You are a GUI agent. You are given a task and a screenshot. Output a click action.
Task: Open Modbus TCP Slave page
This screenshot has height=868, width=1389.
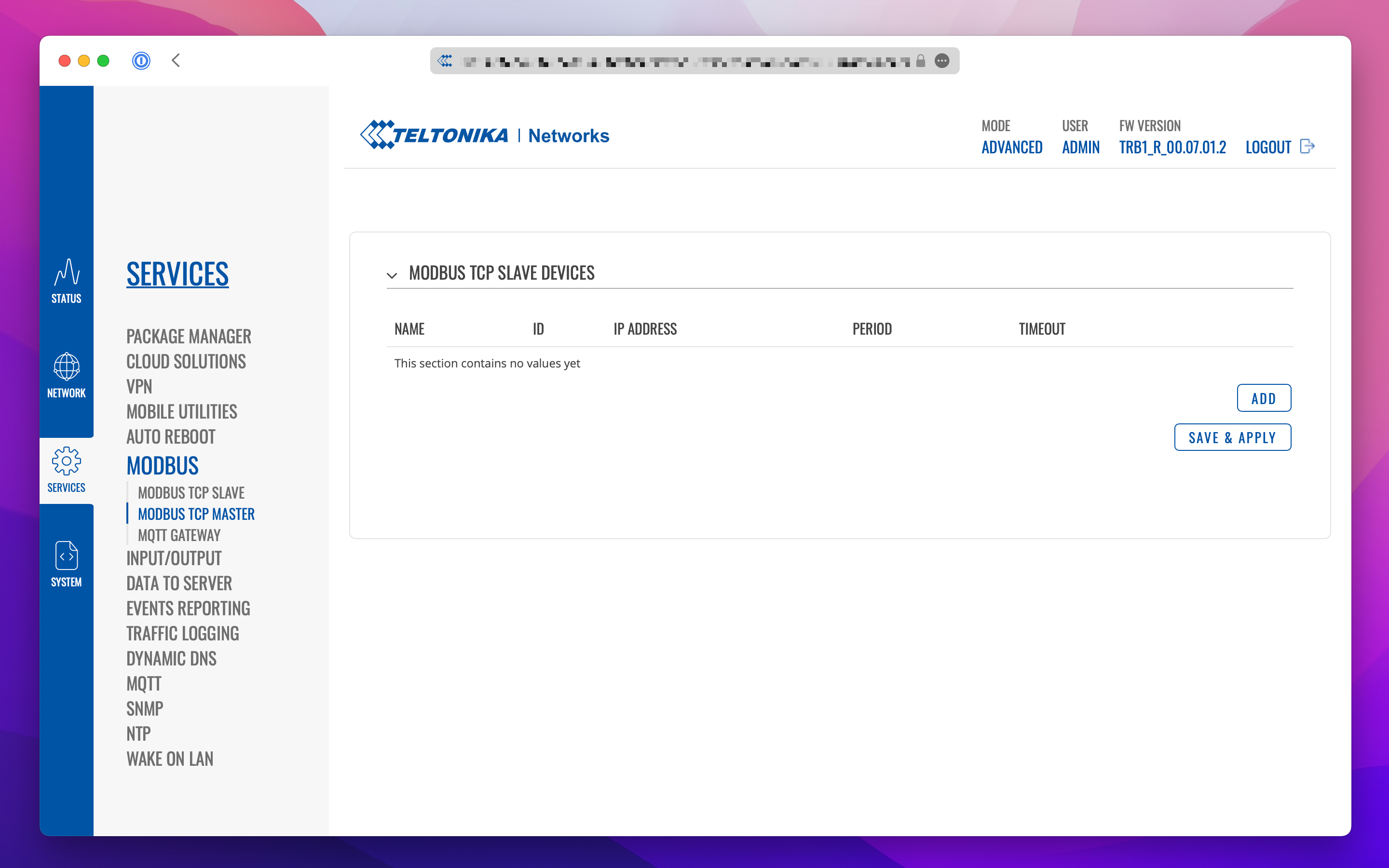[191, 492]
